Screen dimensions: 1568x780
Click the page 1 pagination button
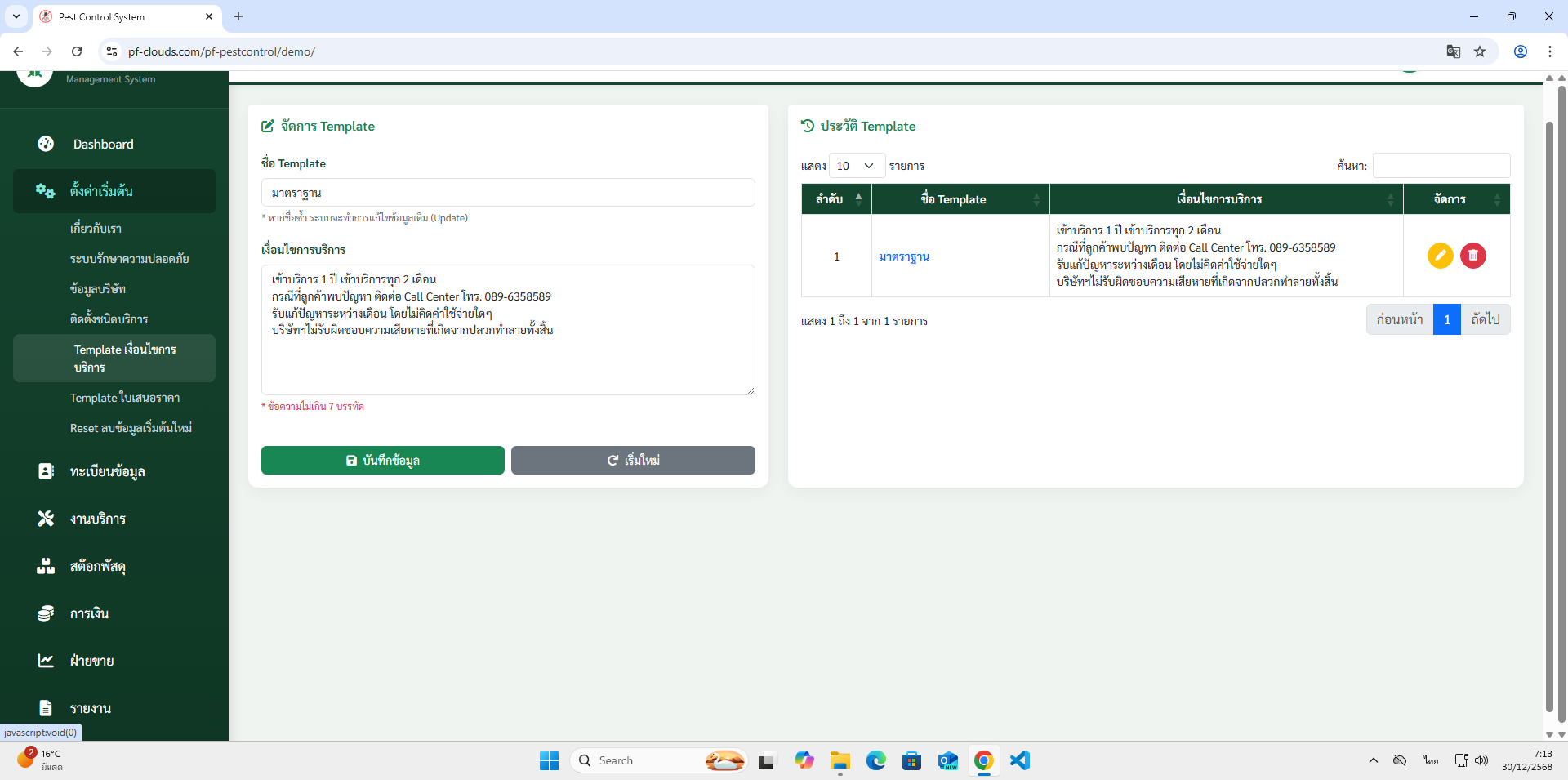pyautogui.click(x=1446, y=319)
